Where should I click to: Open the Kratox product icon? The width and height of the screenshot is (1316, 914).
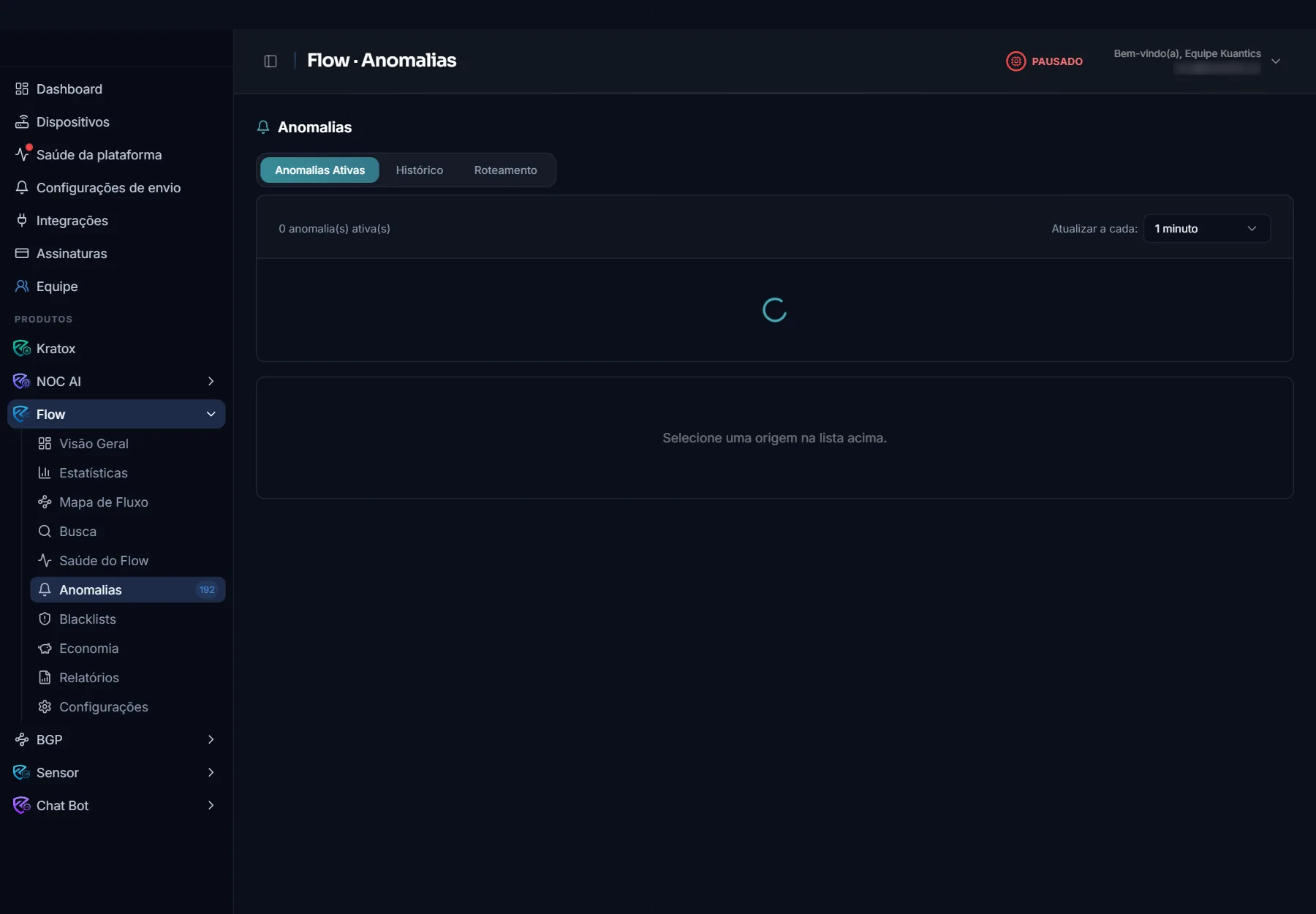[22, 348]
